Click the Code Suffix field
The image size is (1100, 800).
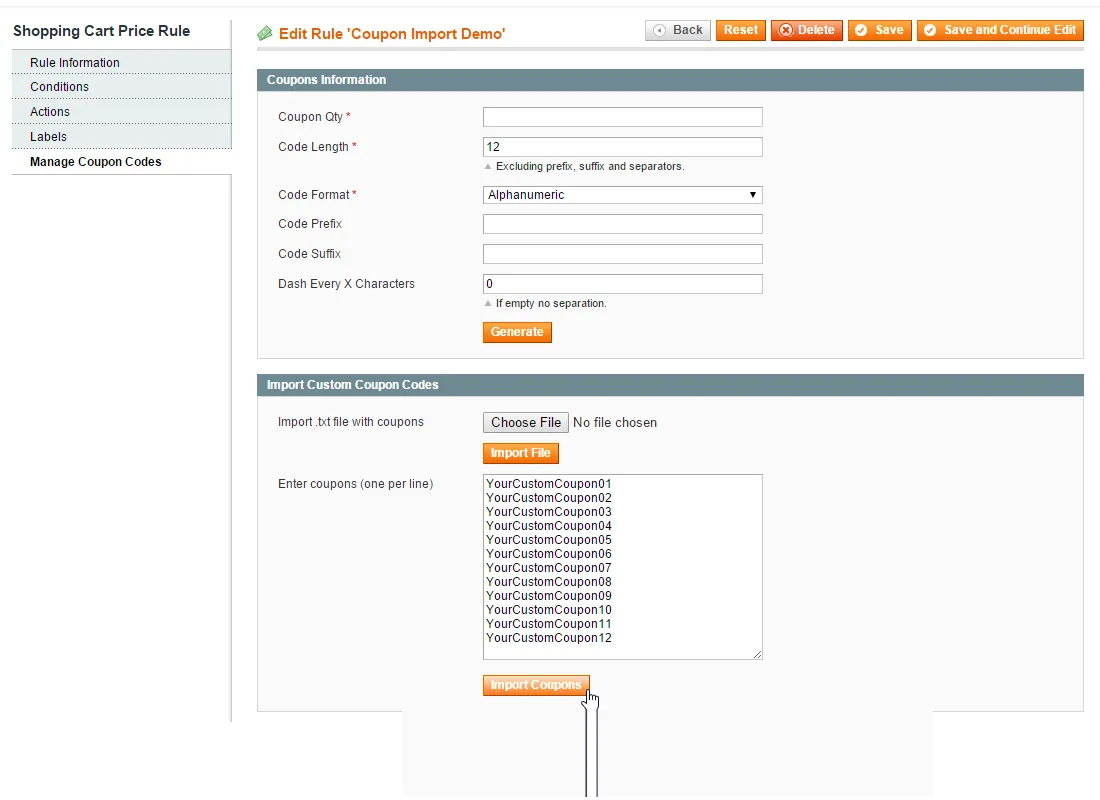(x=622, y=254)
